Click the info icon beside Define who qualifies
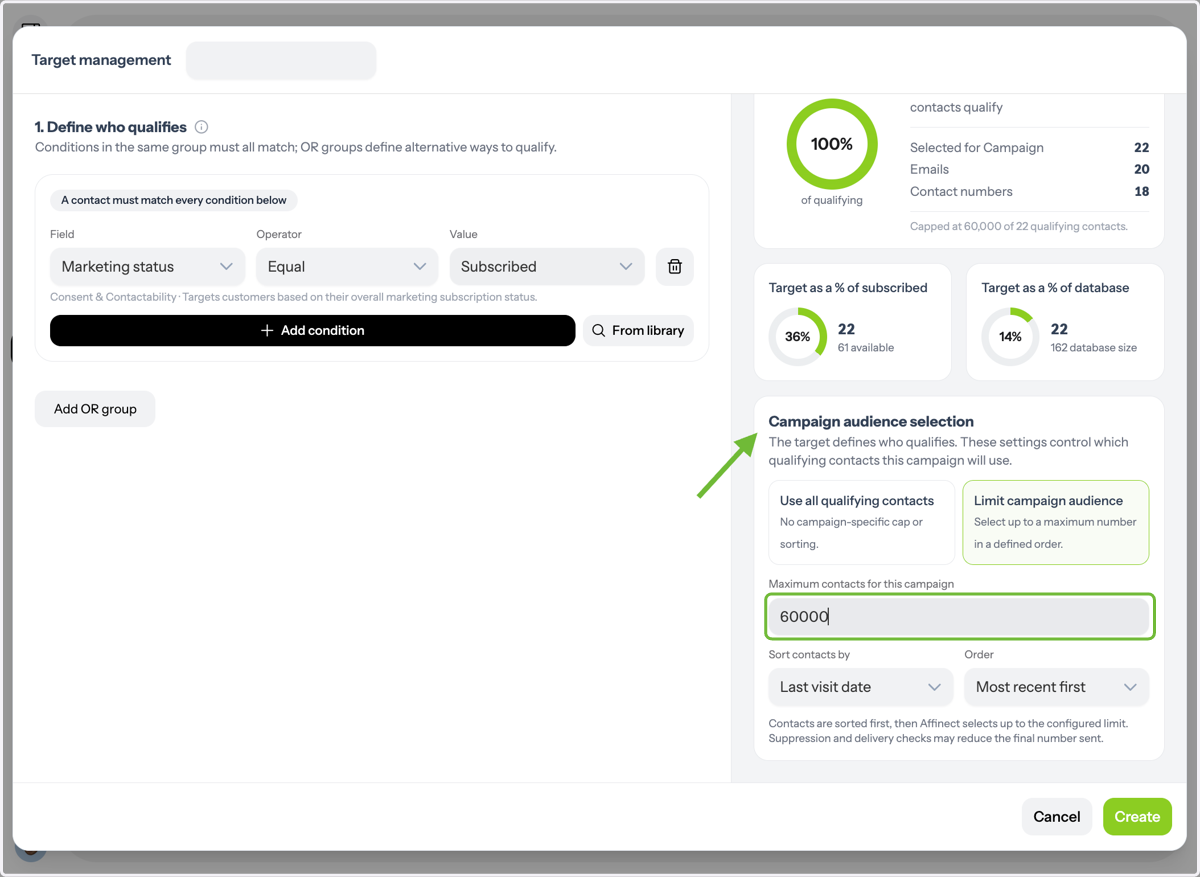 [x=201, y=127]
